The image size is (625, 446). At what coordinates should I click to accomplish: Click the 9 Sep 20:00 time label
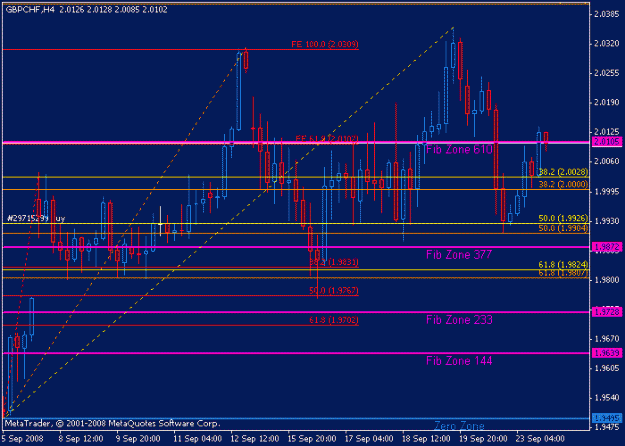138,439
